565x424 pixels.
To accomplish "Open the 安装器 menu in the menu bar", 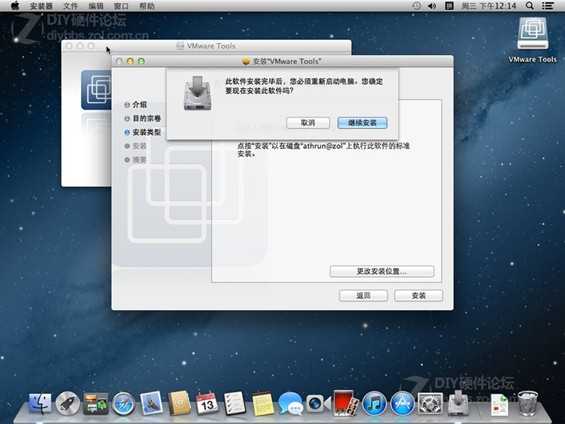I will point(41,6).
